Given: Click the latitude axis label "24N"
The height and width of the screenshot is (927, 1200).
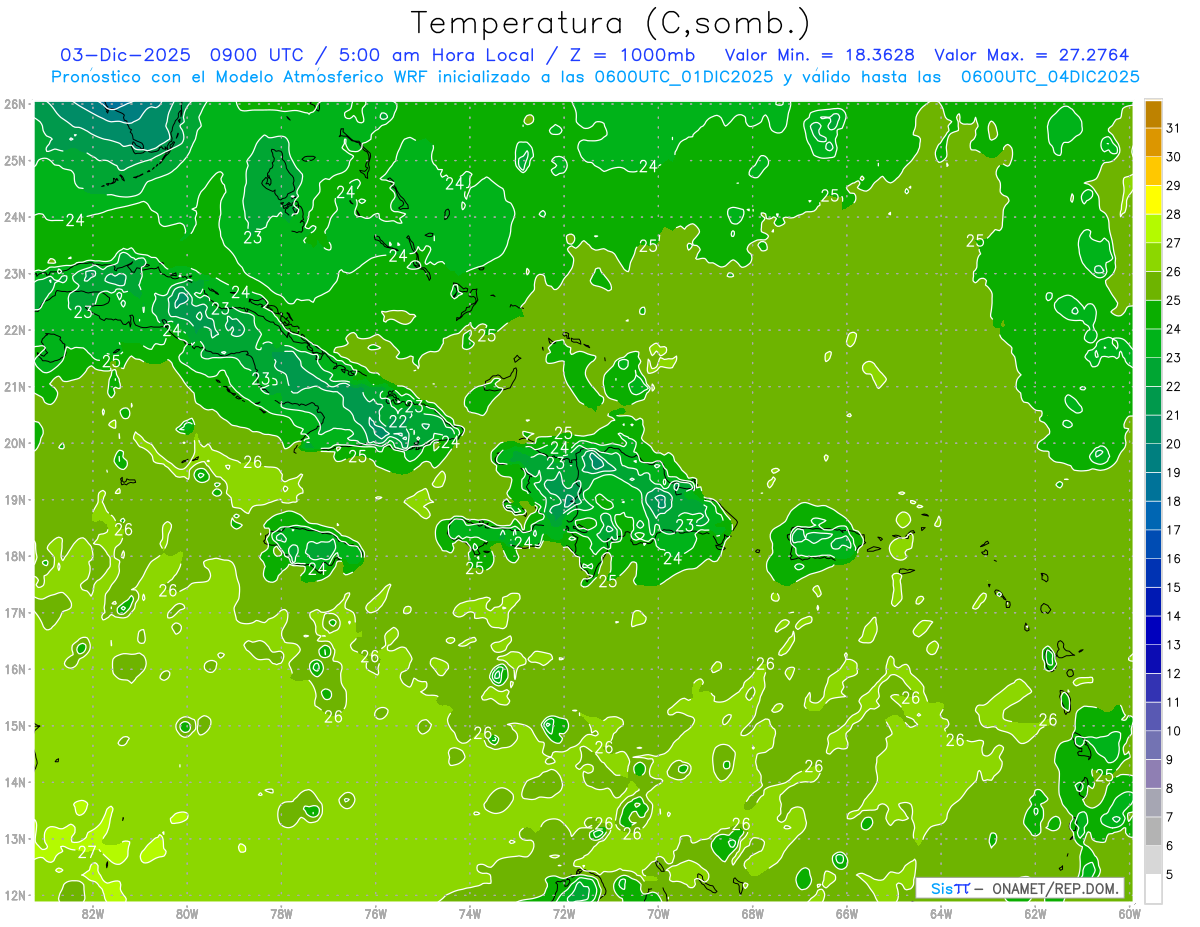Looking at the screenshot, I should tap(14, 217).
